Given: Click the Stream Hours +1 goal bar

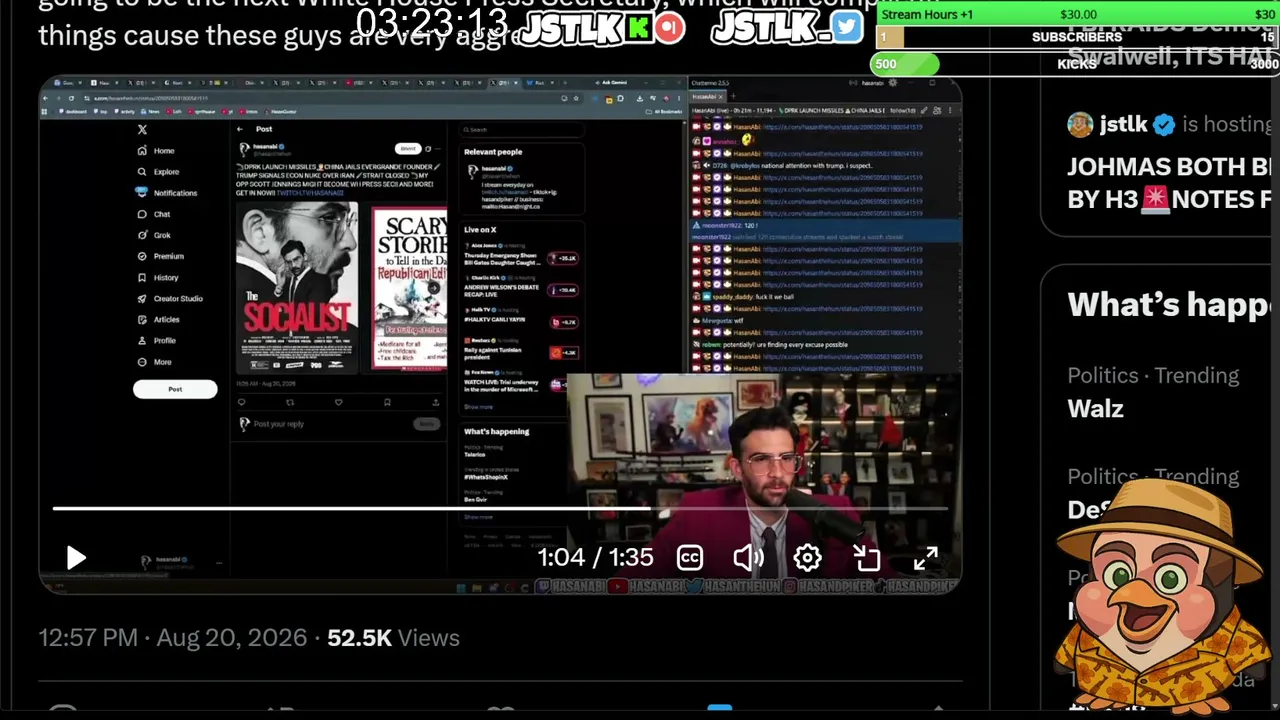Looking at the screenshot, I should [1077, 14].
